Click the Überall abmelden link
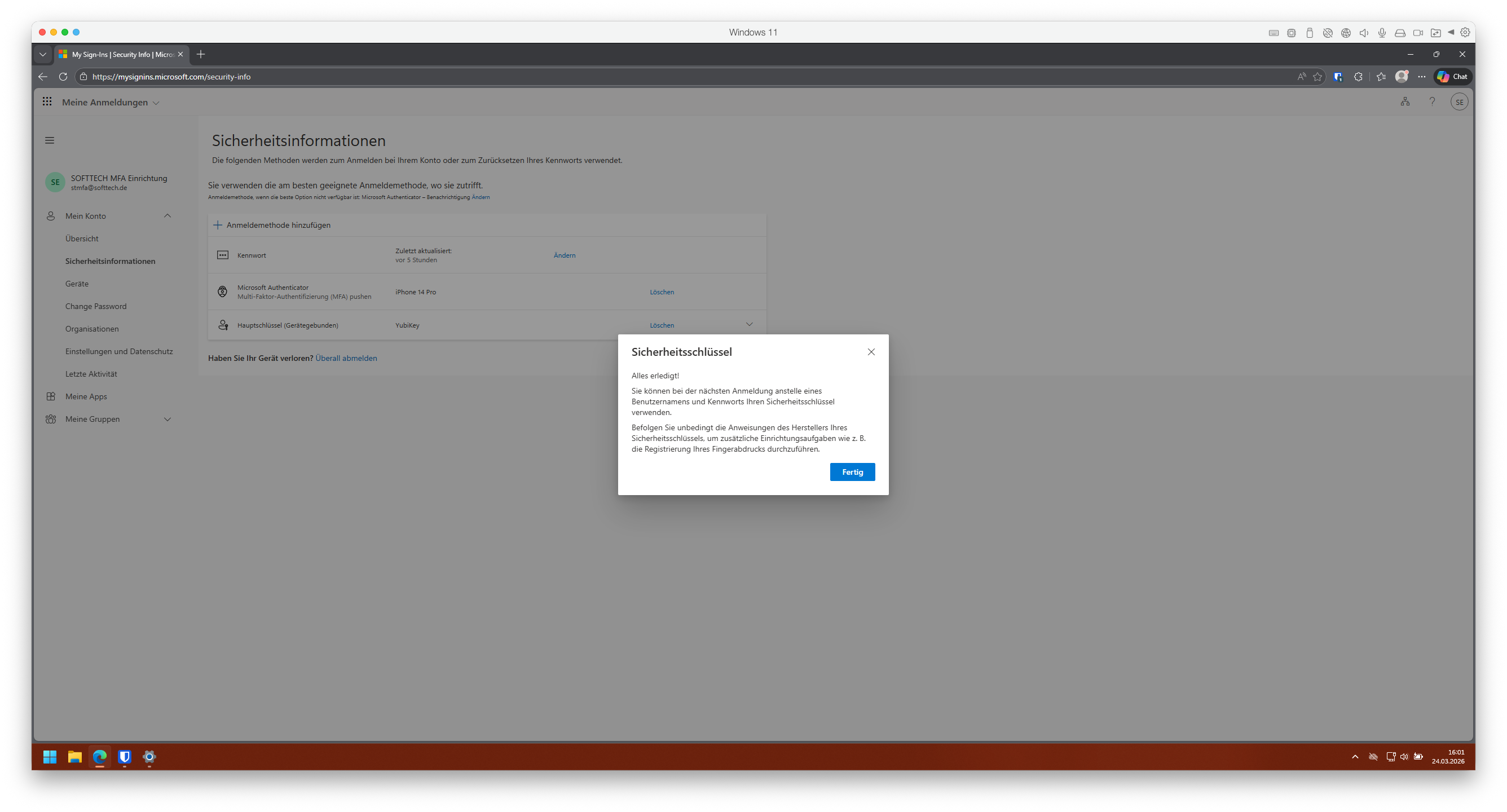This screenshot has height=812, width=1507. [x=346, y=358]
